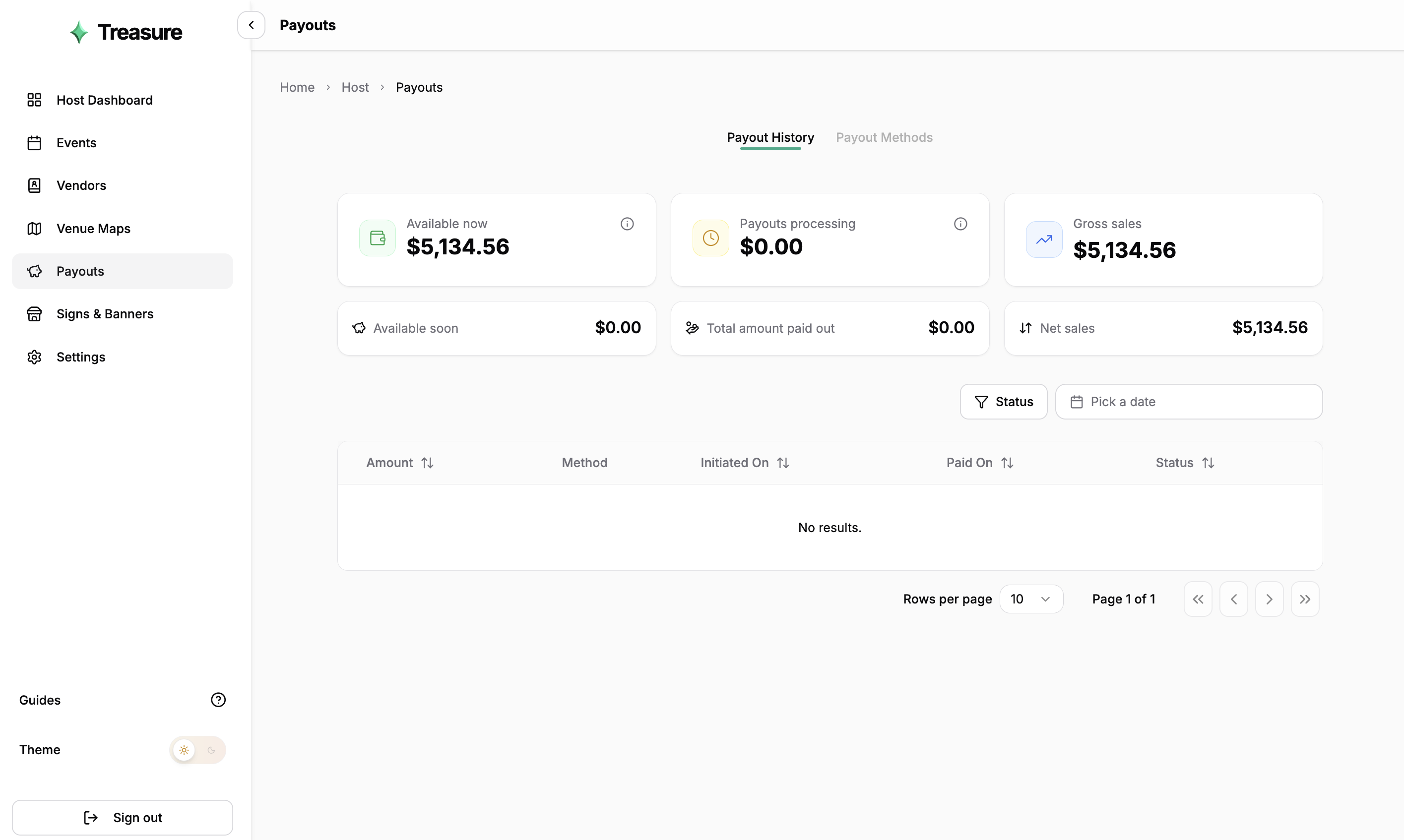Viewport: 1404px width, 840px height.
Task: Collapse the sidebar with chevron button
Action: coord(251,25)
